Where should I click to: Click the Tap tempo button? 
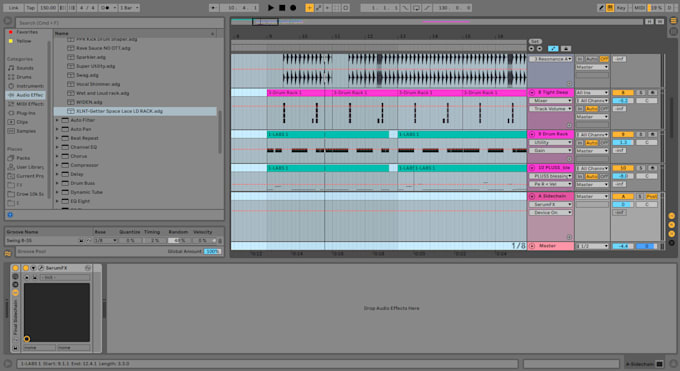point(30,8)
